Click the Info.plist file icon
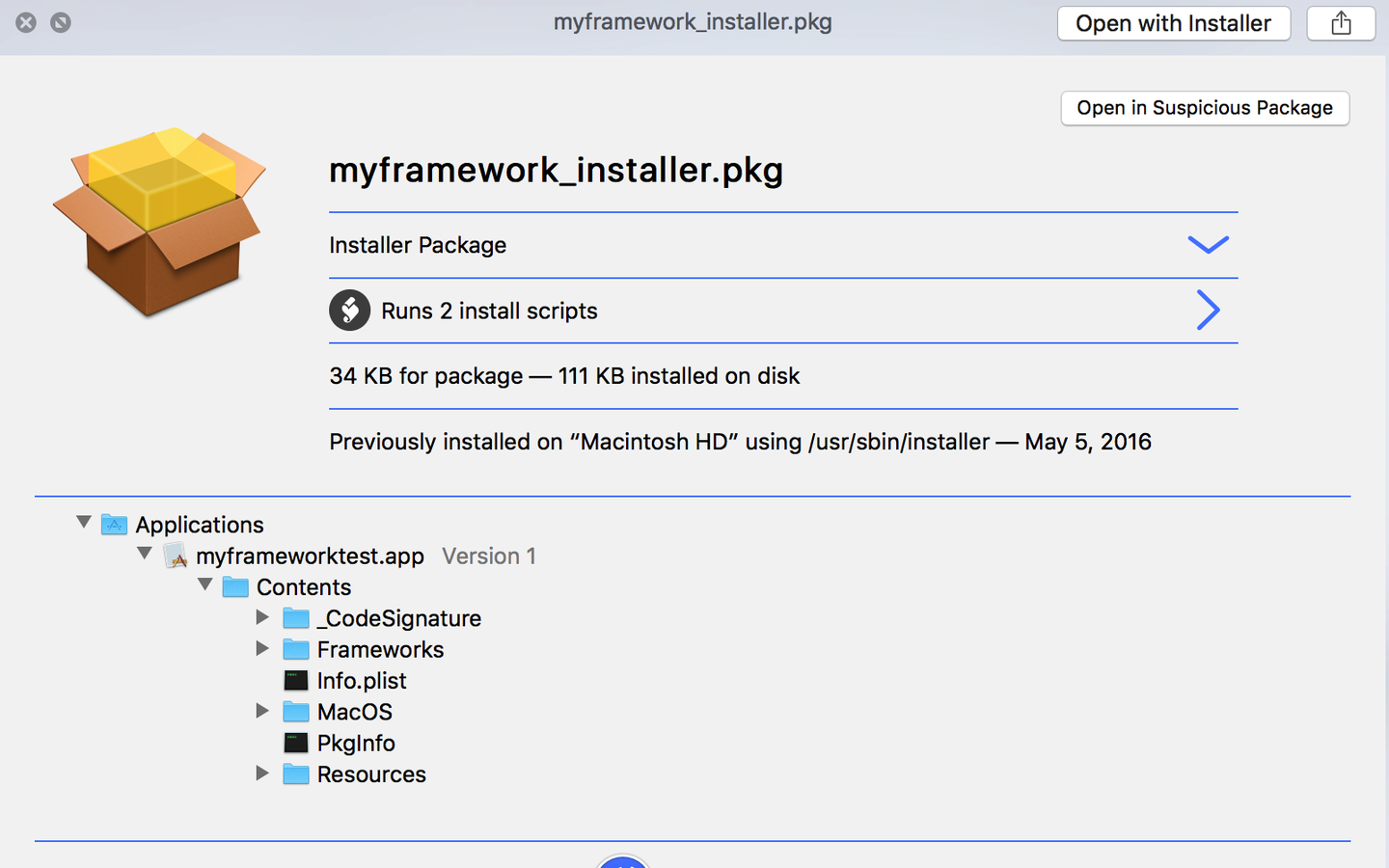Screen dimensions: 1389x868 coord(296,681)
